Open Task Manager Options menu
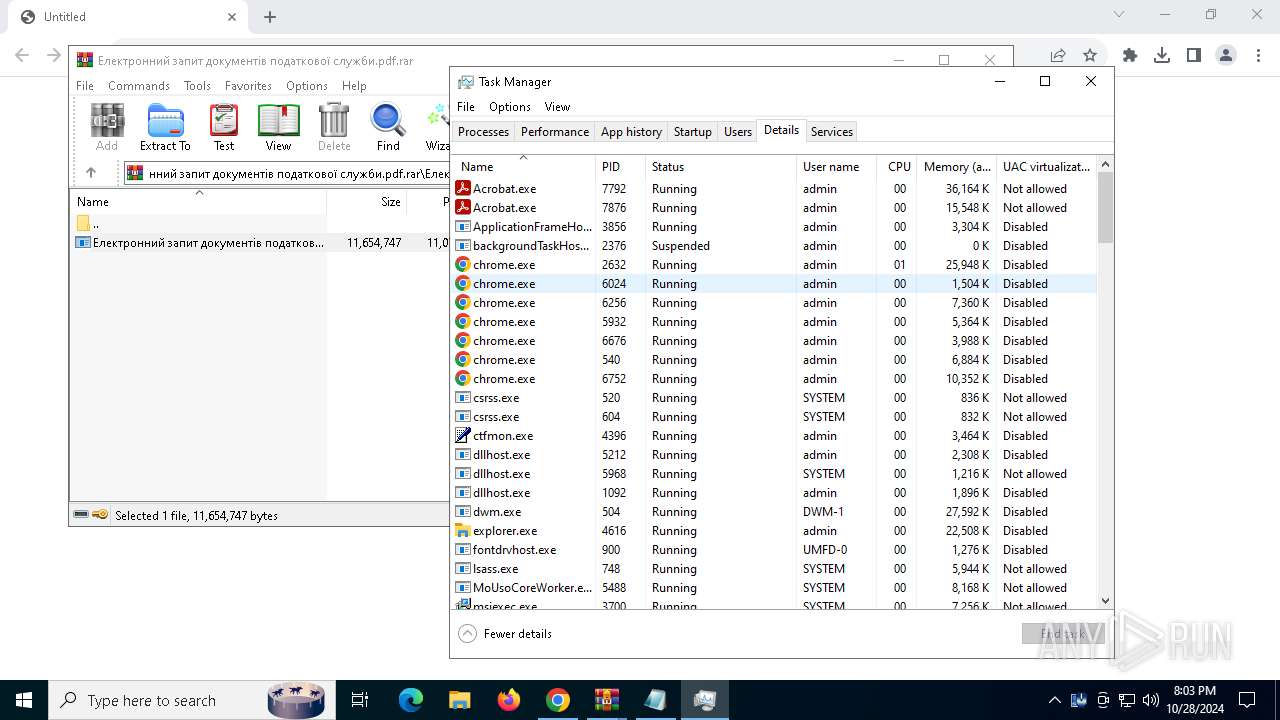The width and height of the screenshot is (1280, 720). (x=510, y=107)
